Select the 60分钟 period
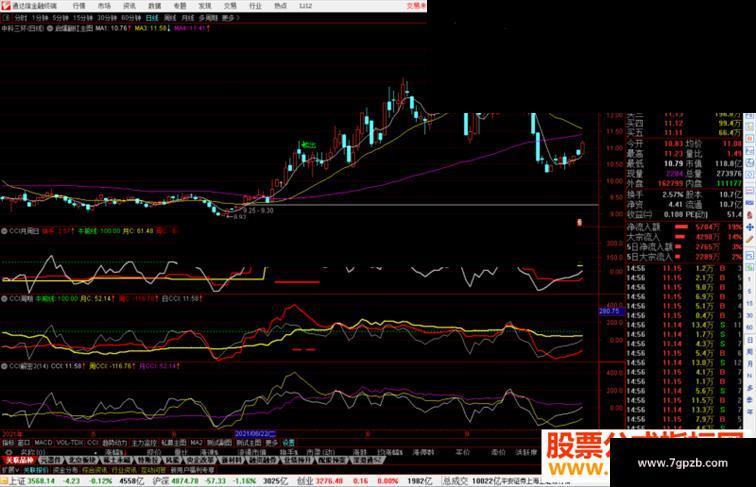 (131, 18)
